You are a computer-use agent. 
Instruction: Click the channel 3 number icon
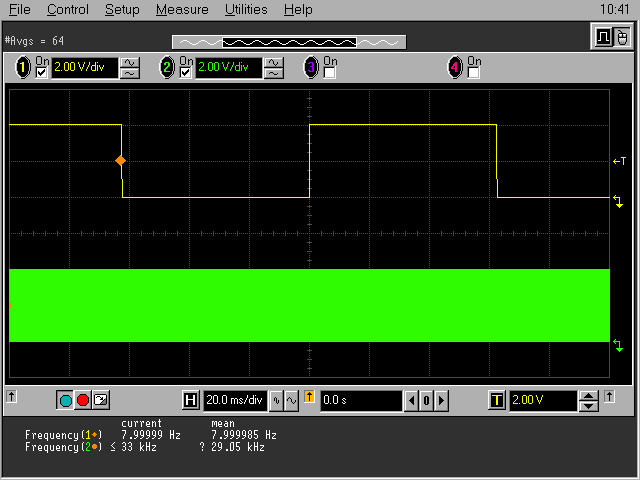click(x=311, y=68)
